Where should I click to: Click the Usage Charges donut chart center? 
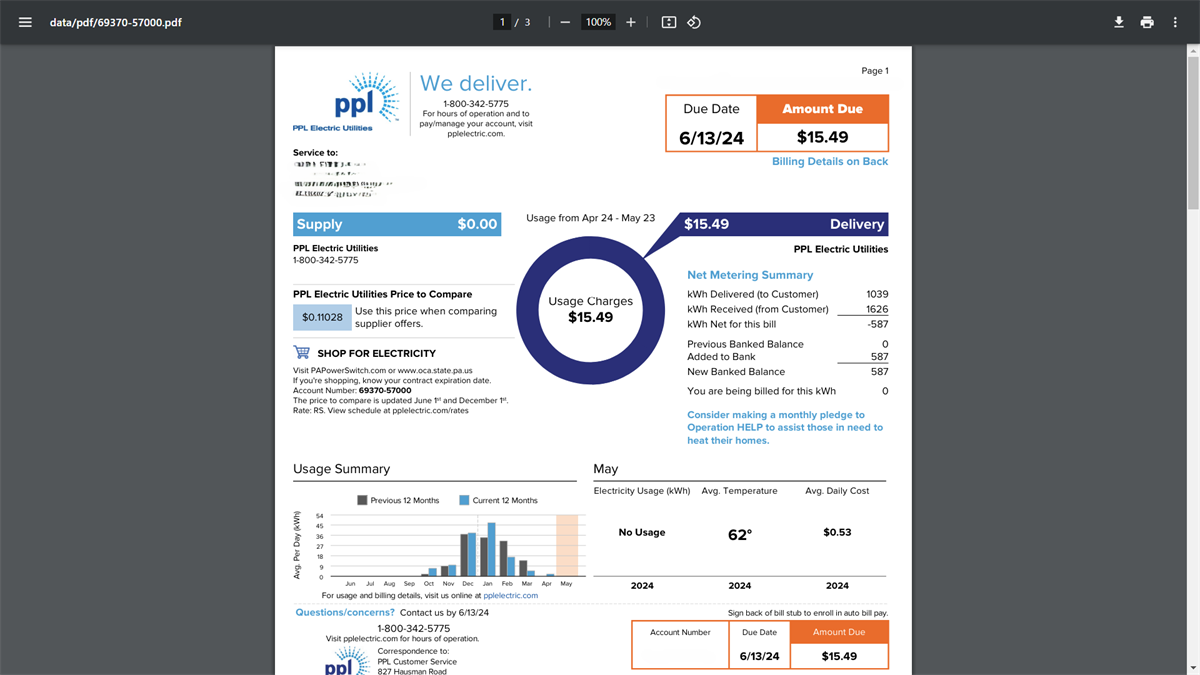[x=590, y=309]
